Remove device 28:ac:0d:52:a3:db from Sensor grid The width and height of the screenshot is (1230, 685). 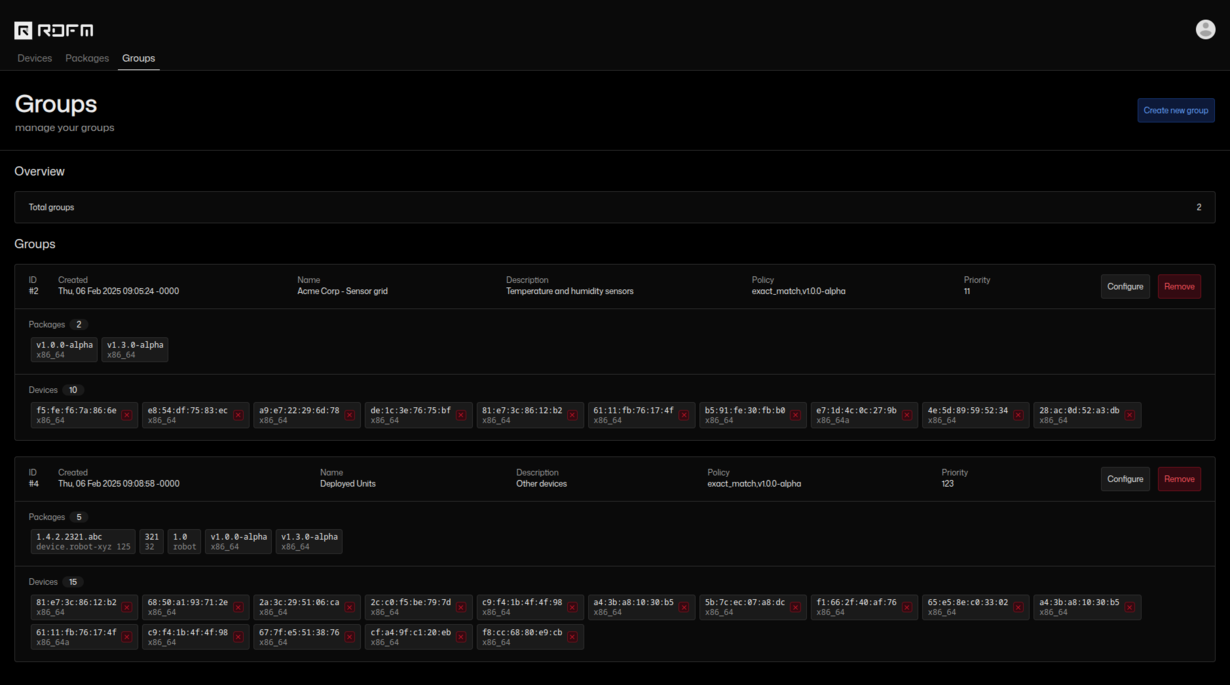tap(1131, 415)
